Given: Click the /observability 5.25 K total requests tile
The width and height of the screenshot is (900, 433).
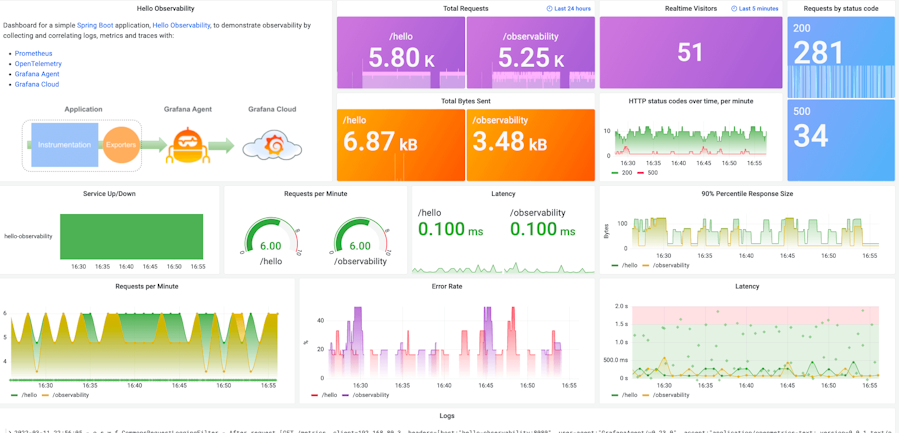Looking at the screenshot, I should click(530, 52).
